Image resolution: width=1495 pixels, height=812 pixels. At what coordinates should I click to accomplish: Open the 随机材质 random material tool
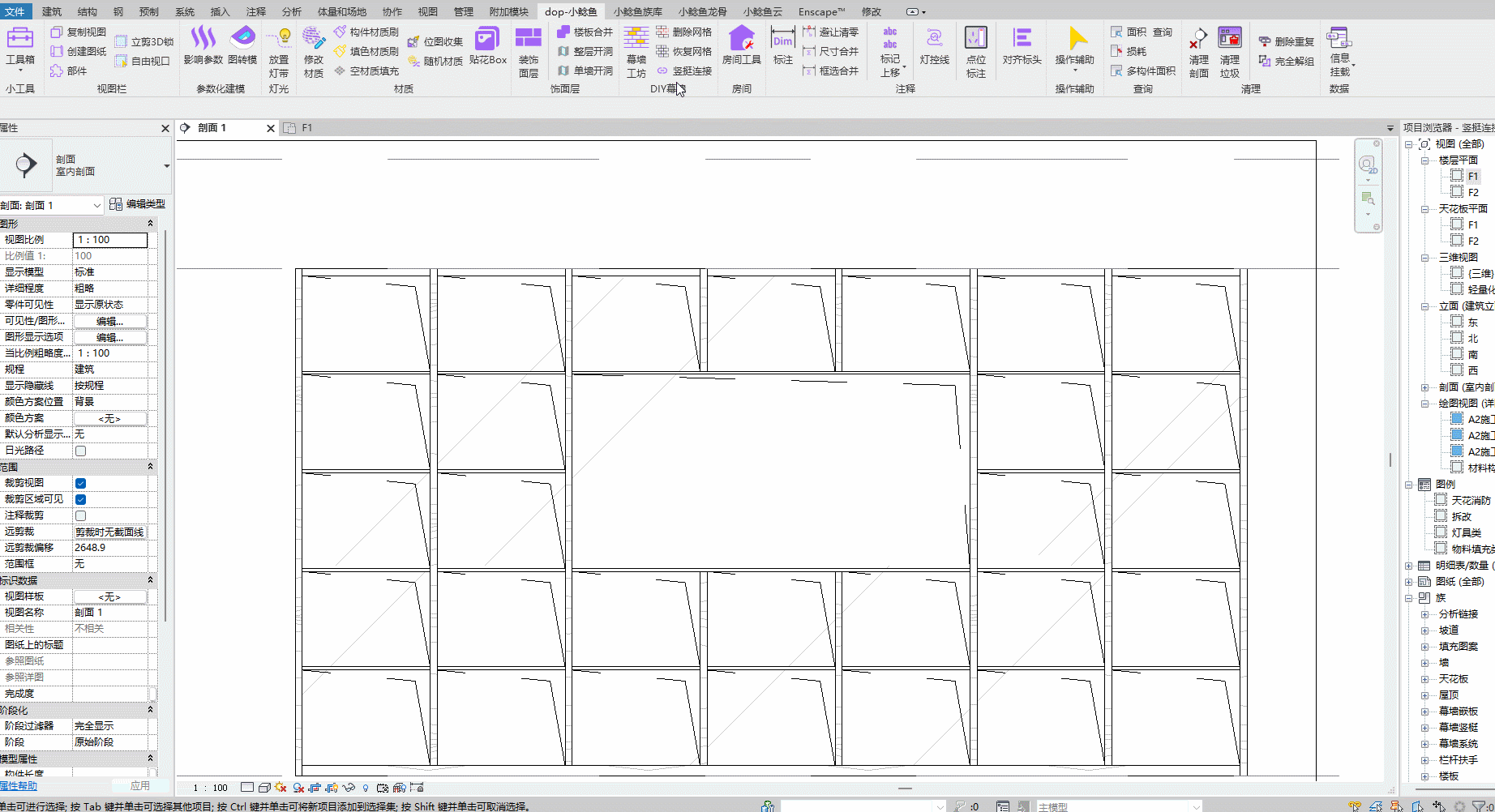tap(435, 61)
